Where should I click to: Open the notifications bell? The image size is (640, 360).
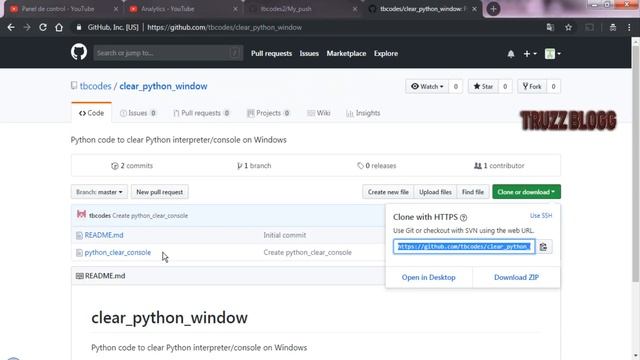[x=511, y=53]
